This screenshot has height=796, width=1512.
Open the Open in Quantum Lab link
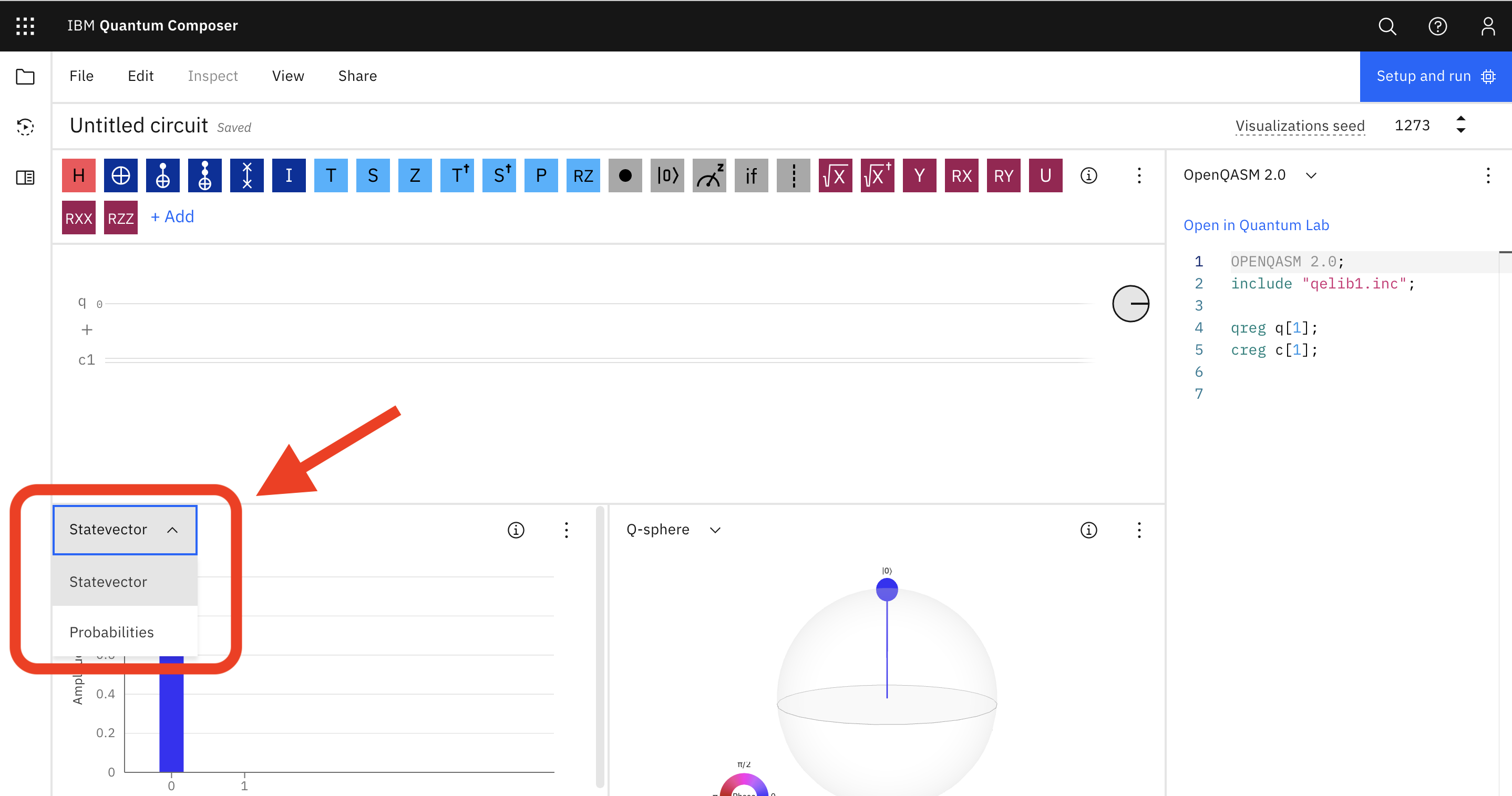point(1256,225)
